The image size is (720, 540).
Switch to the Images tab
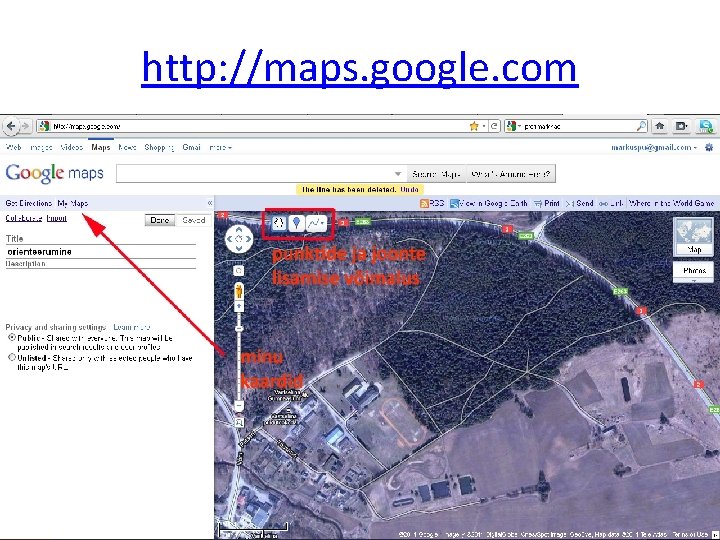(x=41, y=147)
